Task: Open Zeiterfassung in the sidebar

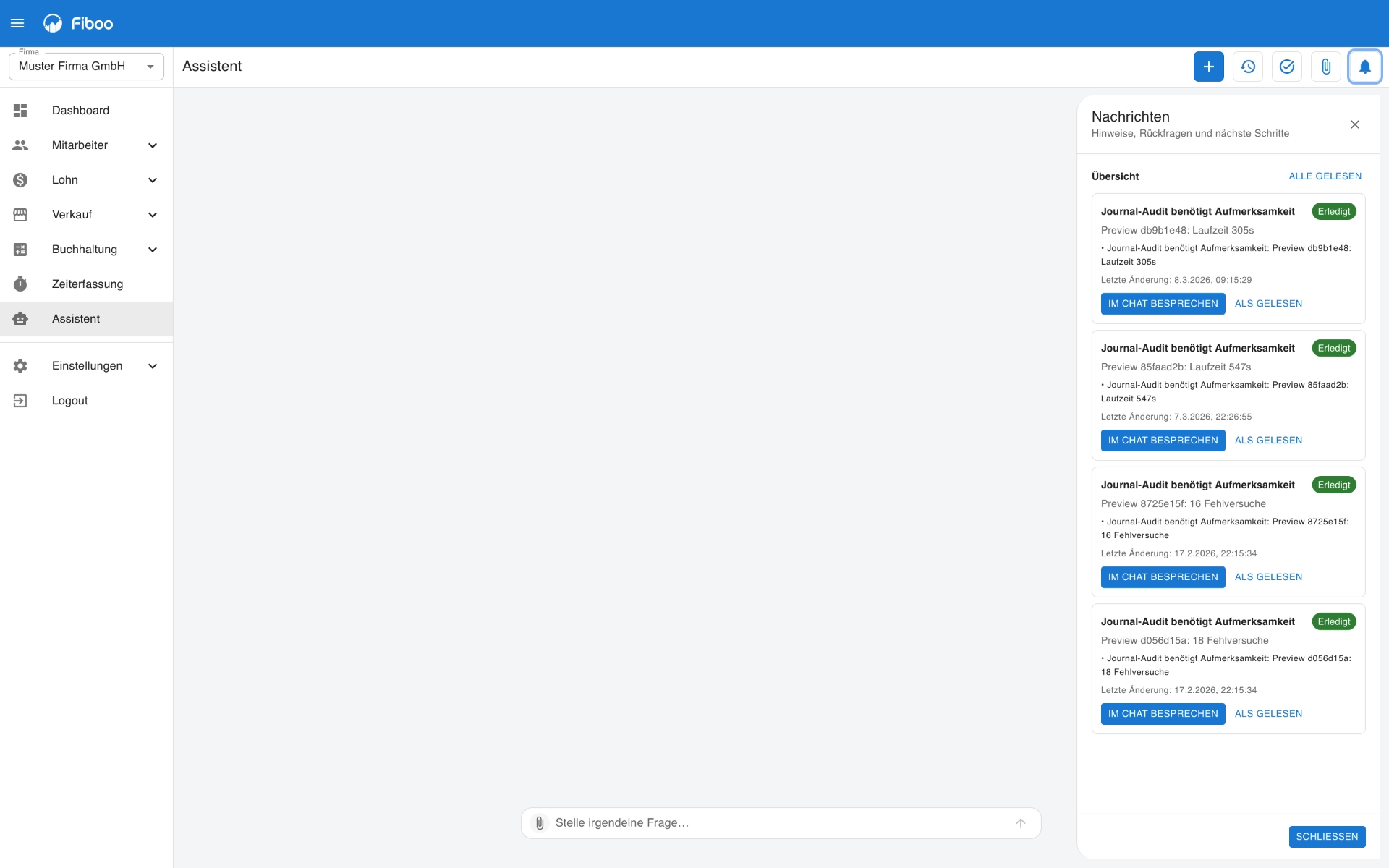Action: pos(86,284)
